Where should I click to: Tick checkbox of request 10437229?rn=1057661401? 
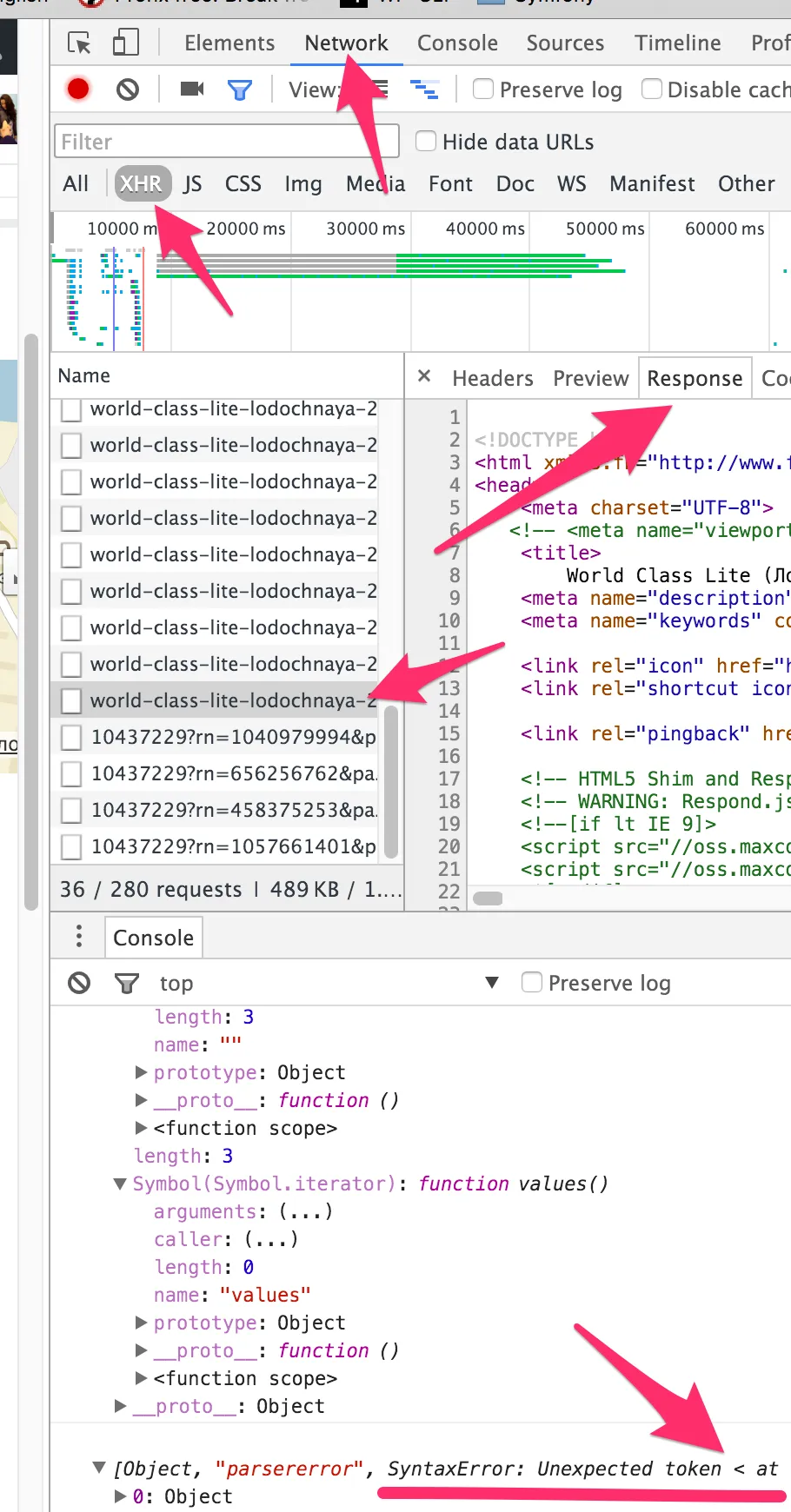pyautogui.click(x=71, y=846)
